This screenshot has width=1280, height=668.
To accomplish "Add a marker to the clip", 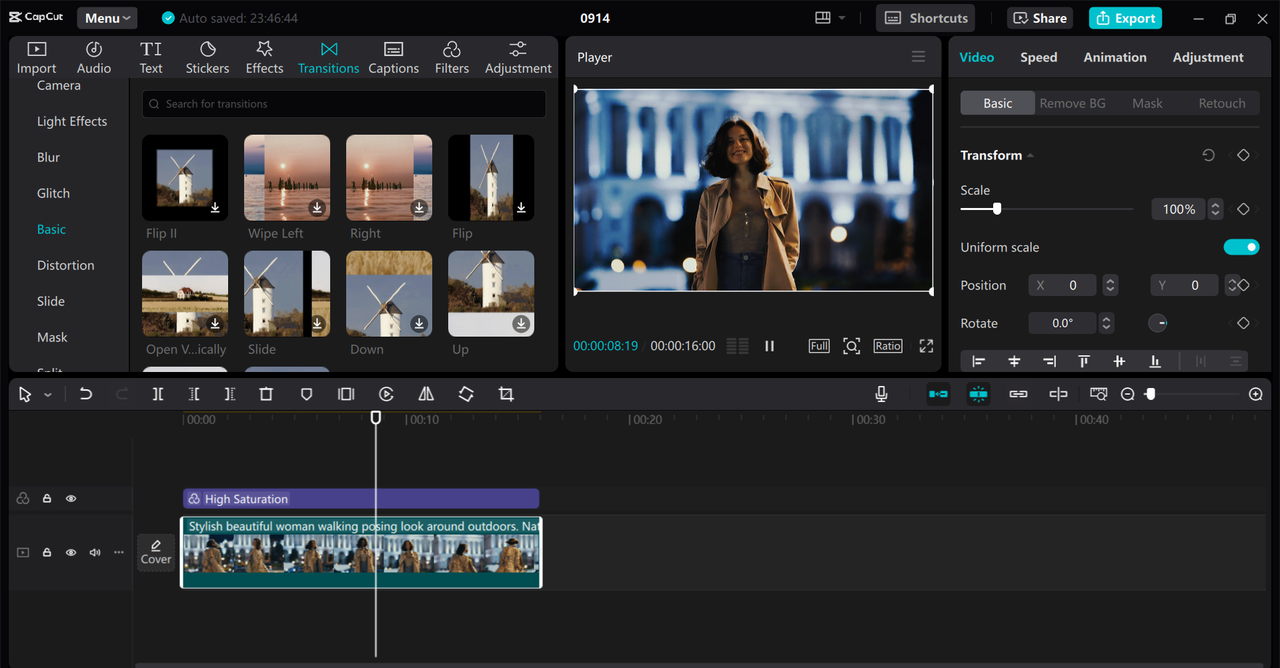I will coord(307,394).
